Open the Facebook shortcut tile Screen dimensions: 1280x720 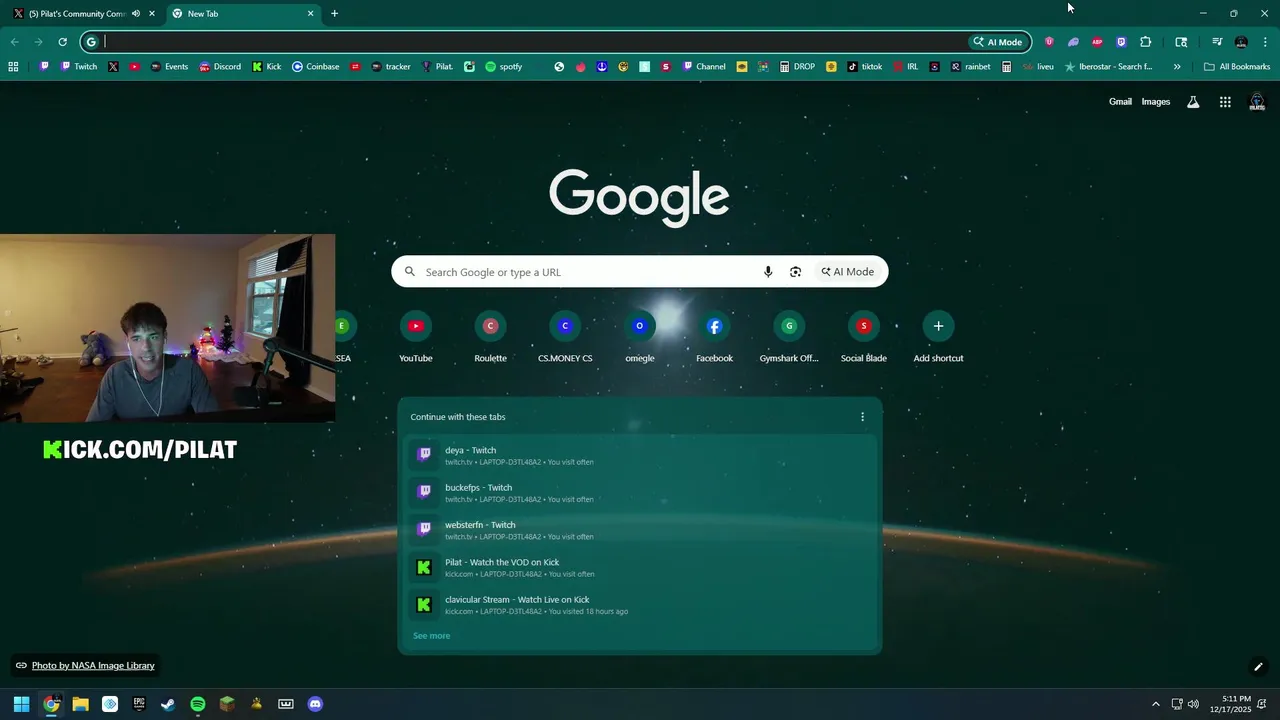coord(714,337)
